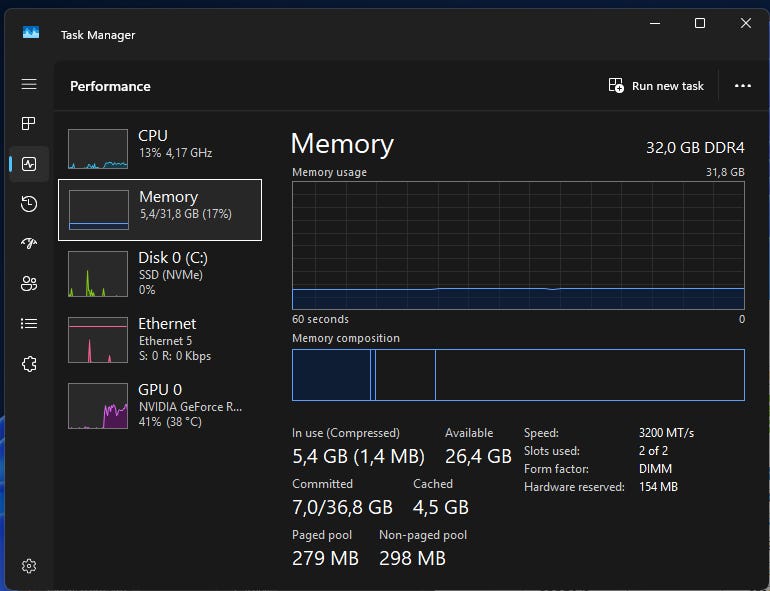
Task: Open the Users page icon
Action: coord(29,283)
